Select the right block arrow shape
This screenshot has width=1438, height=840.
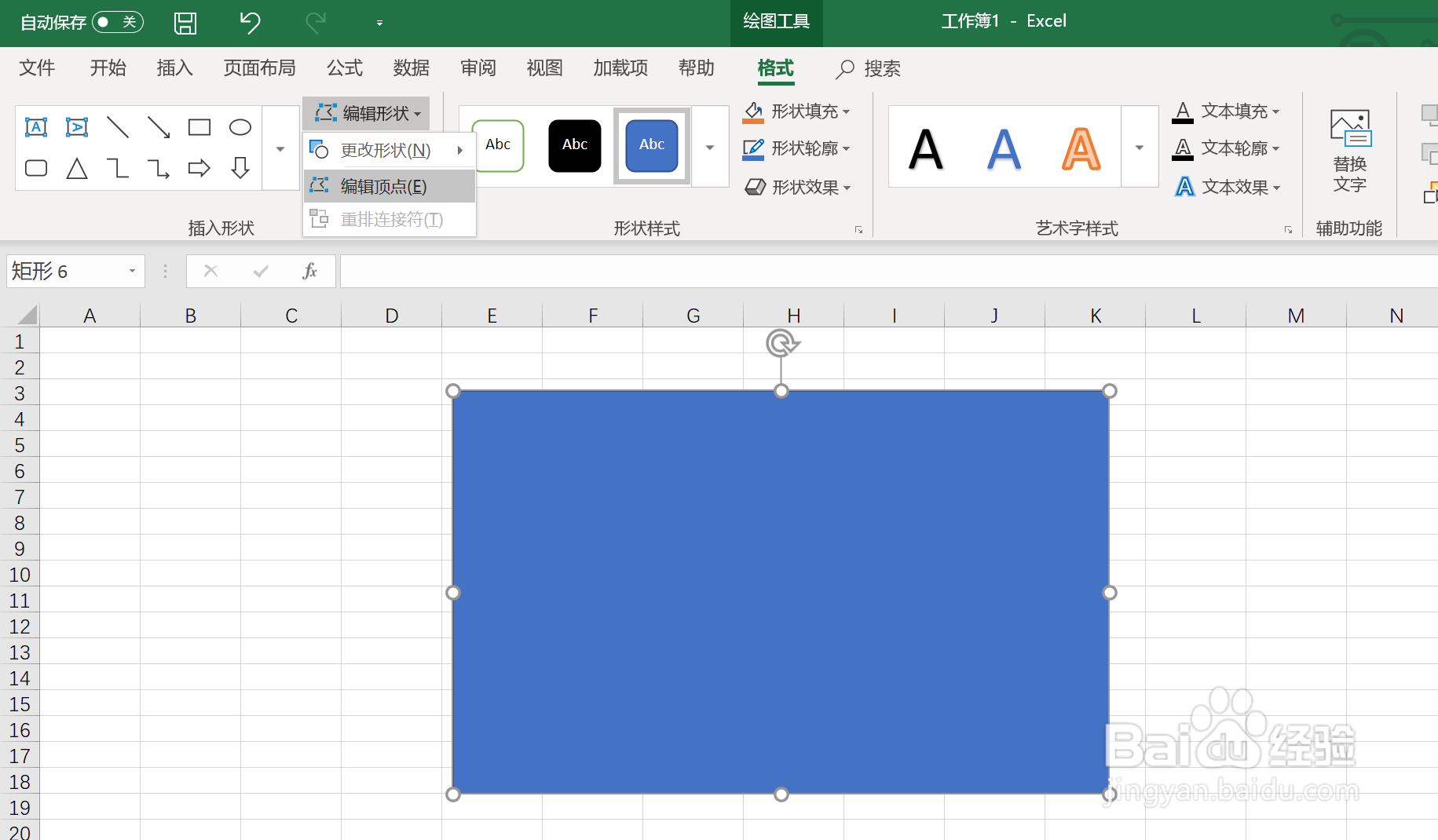[199, 168]
